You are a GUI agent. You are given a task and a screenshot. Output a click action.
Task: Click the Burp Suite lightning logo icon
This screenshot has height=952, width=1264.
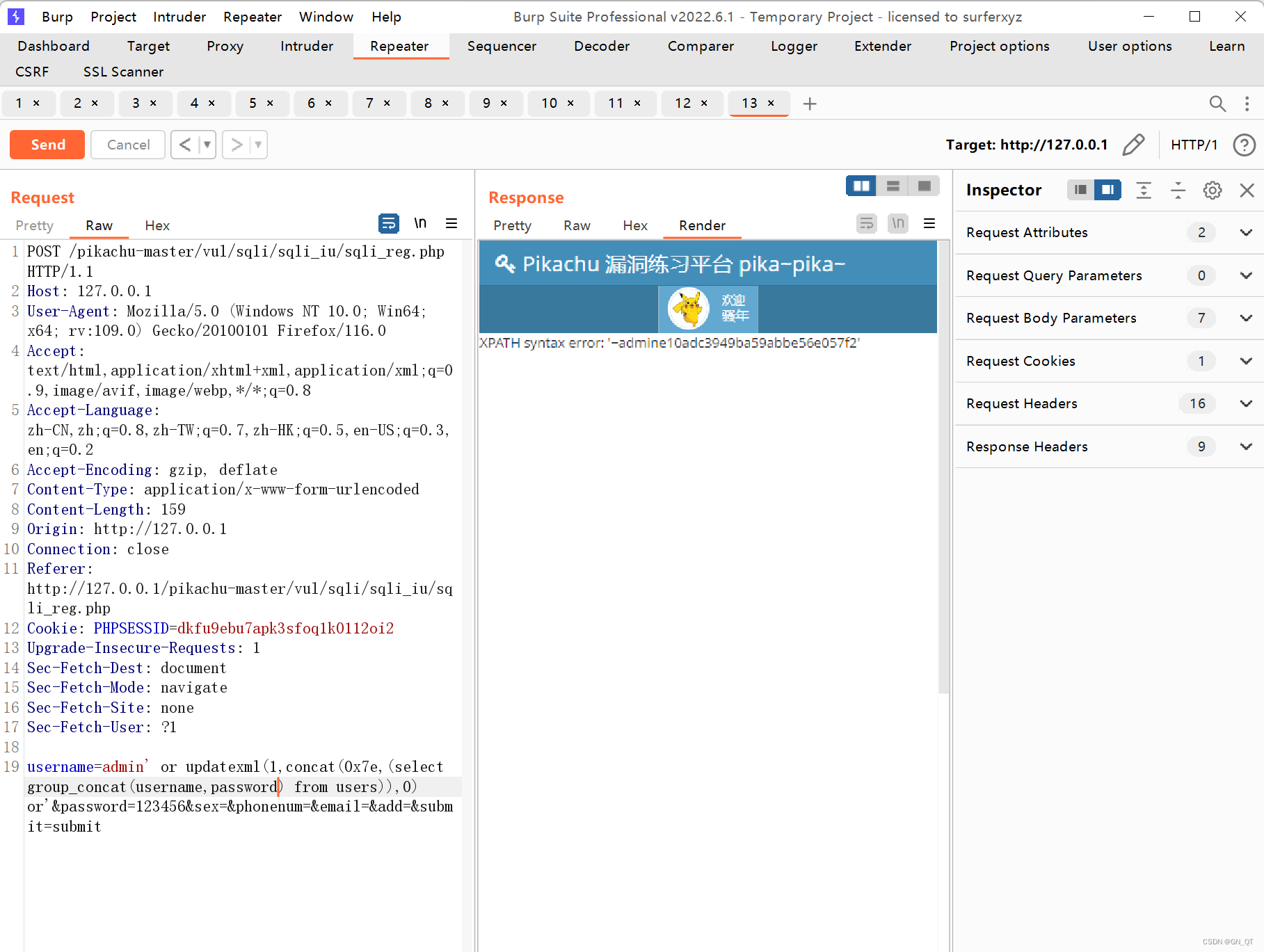click(15, 16)
